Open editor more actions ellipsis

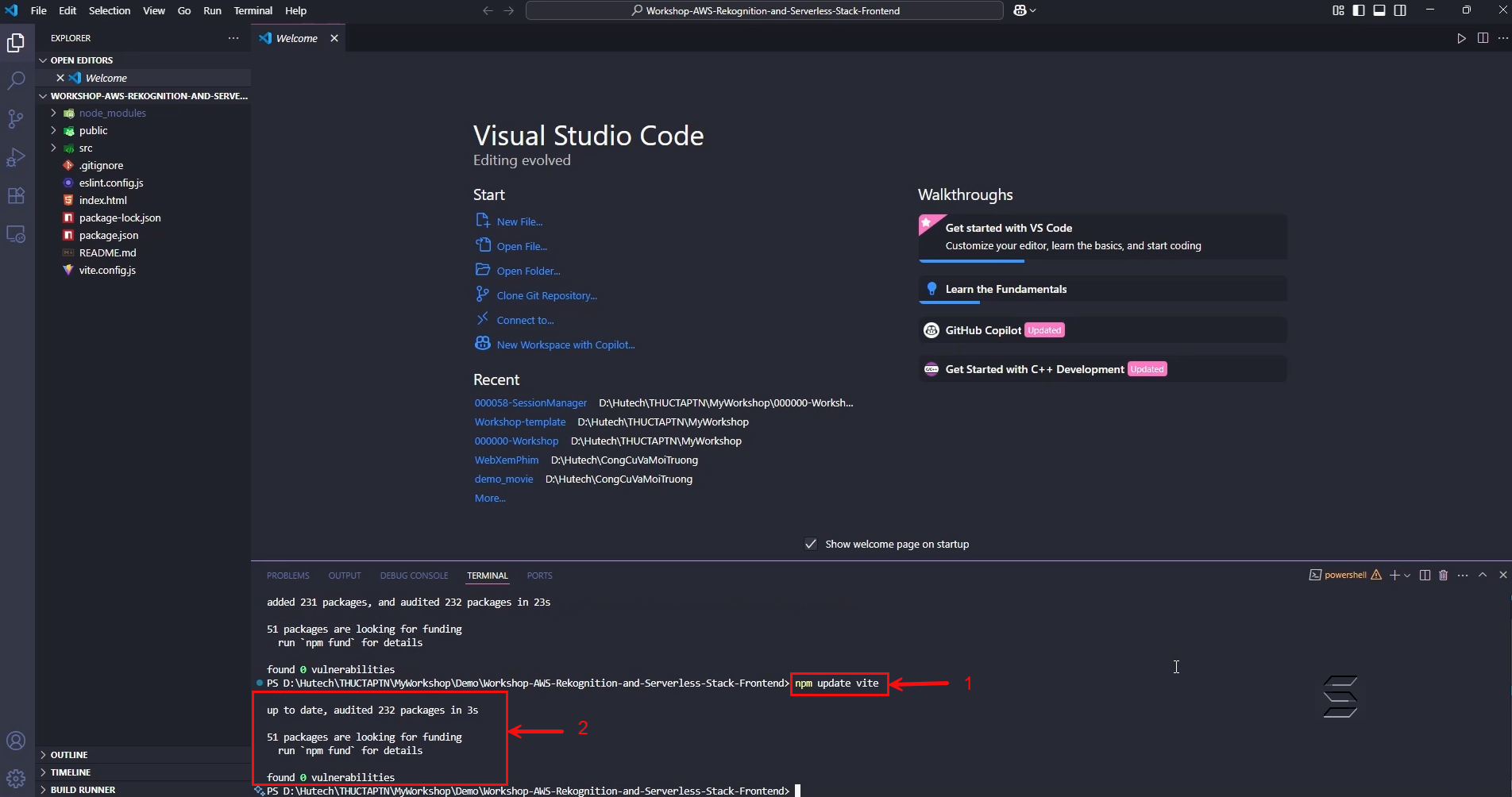click(1502, 38)
